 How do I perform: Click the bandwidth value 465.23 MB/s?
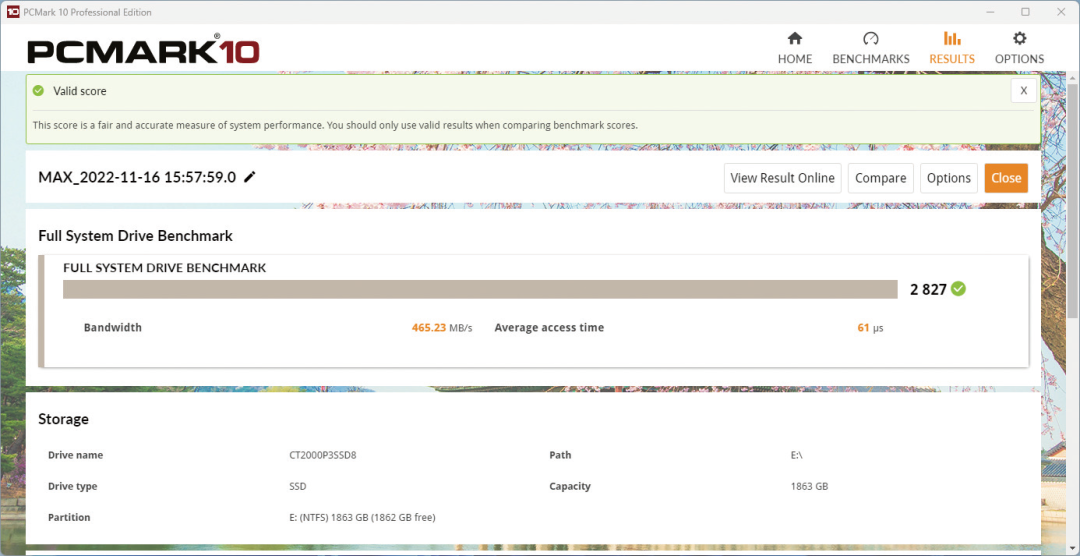(442, 328)
